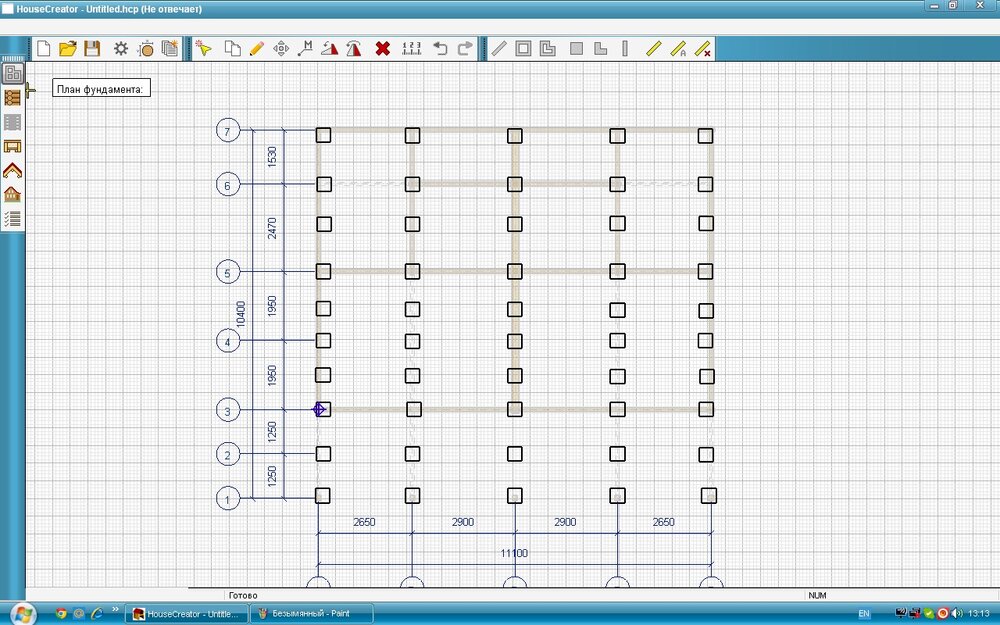The image size is (1000, 625).
Task: Open the 3D house view sidebar icon
Action: coord(13,194)
